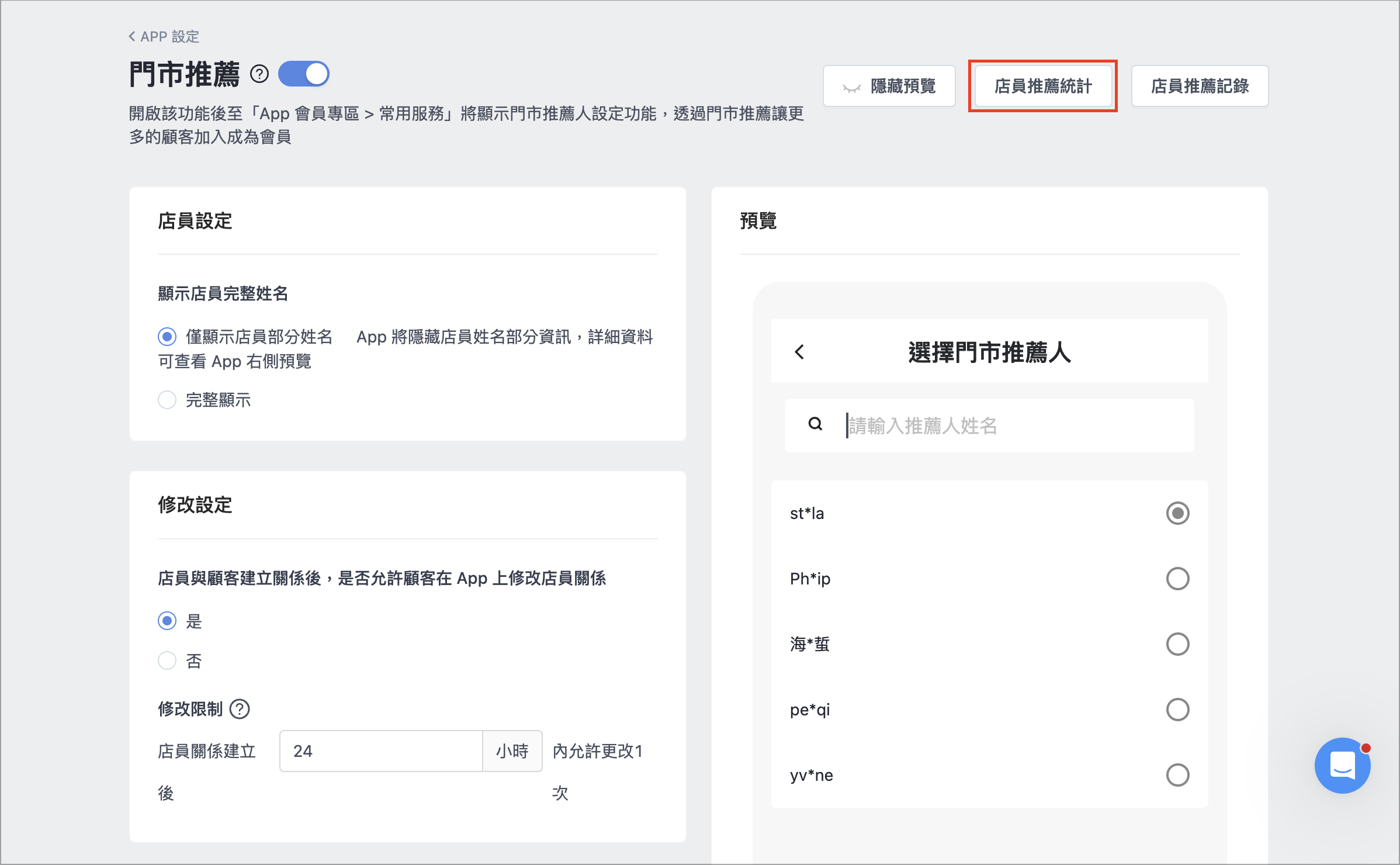Open 店員推薦統計 page
The image size is (1400, 865).
pyautogui.click(x=1043, y=86)
